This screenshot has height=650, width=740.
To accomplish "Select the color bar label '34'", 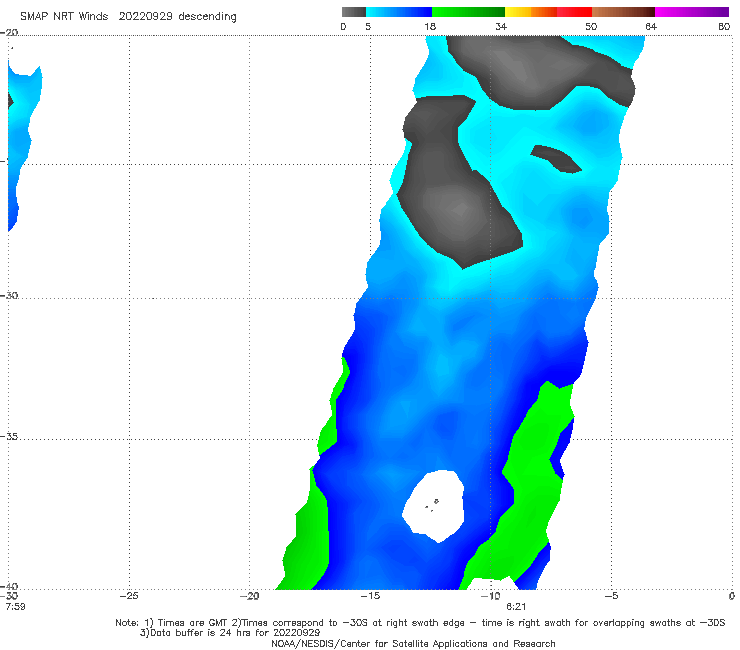I will click(501, 27).
